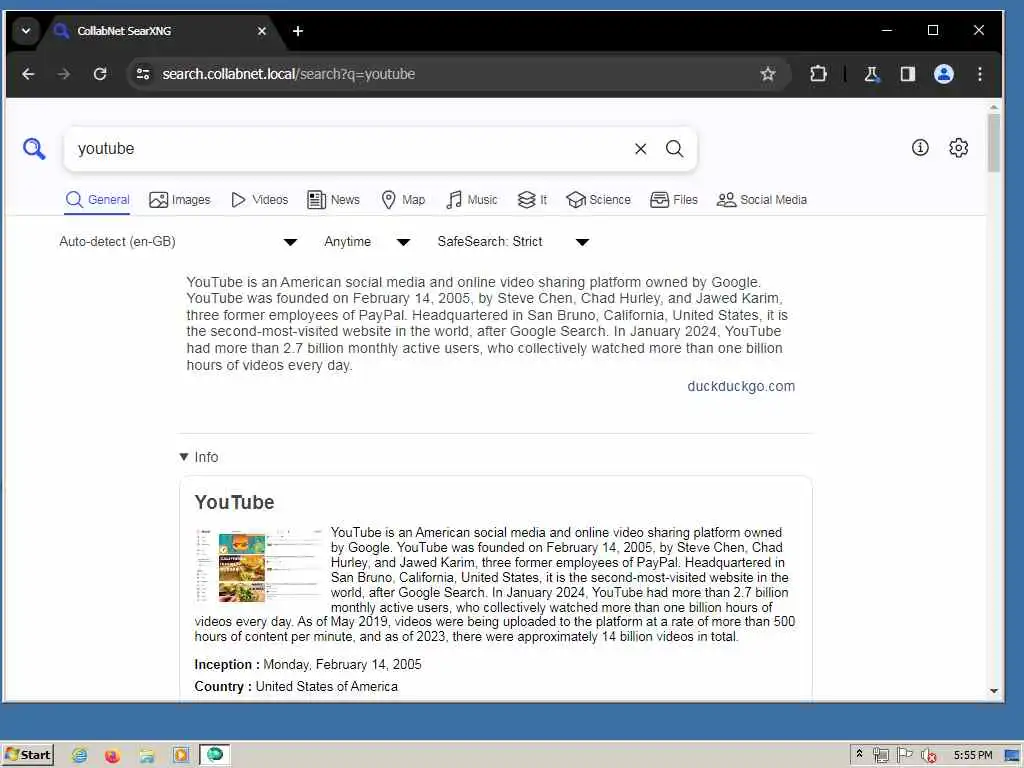Switch to the Science tab
The width and height of the screenshot is (1024, 768).
[x=598, y=200]
